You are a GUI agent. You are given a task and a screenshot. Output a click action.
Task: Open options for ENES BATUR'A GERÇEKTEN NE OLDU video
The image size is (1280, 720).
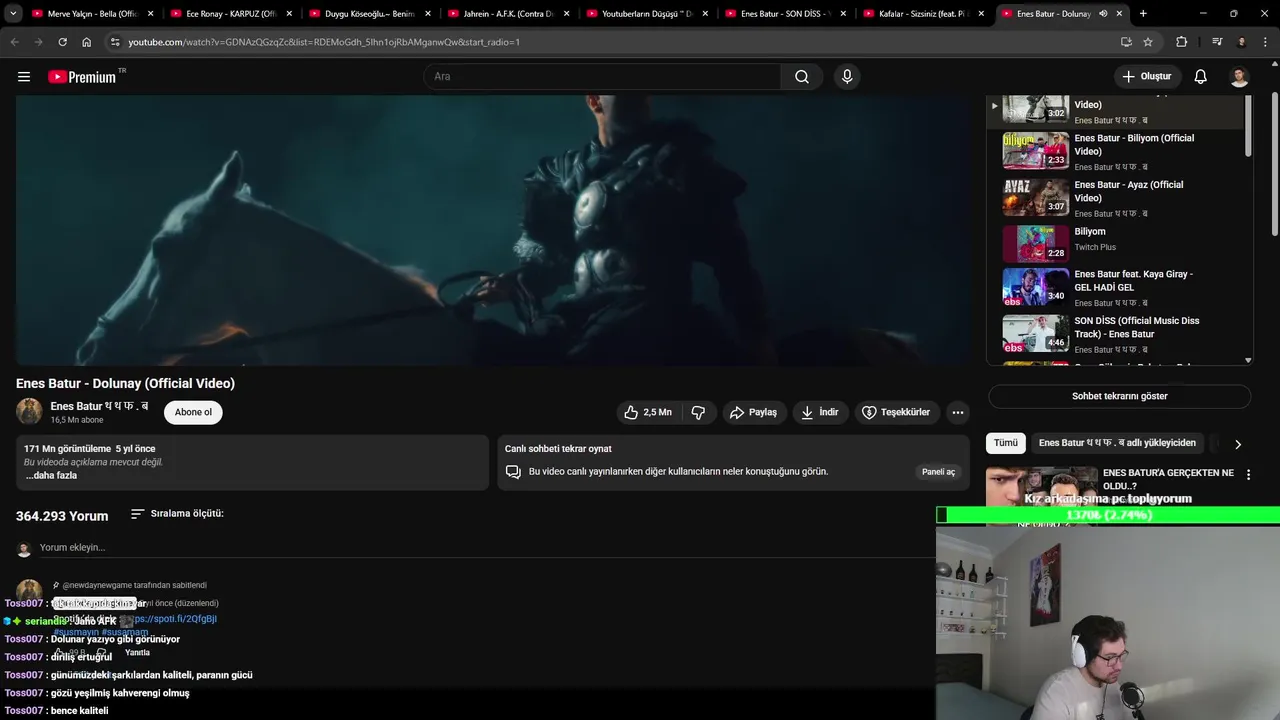point(1248,475)
